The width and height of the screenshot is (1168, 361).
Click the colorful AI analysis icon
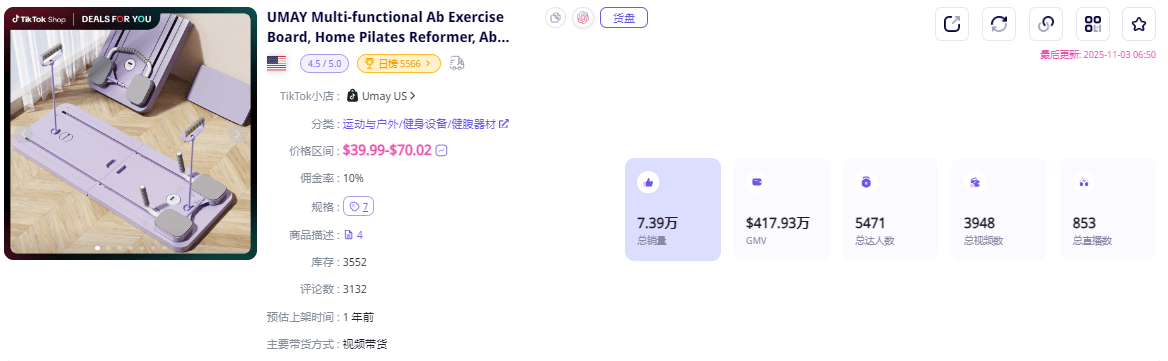click(x=583, y=18)
